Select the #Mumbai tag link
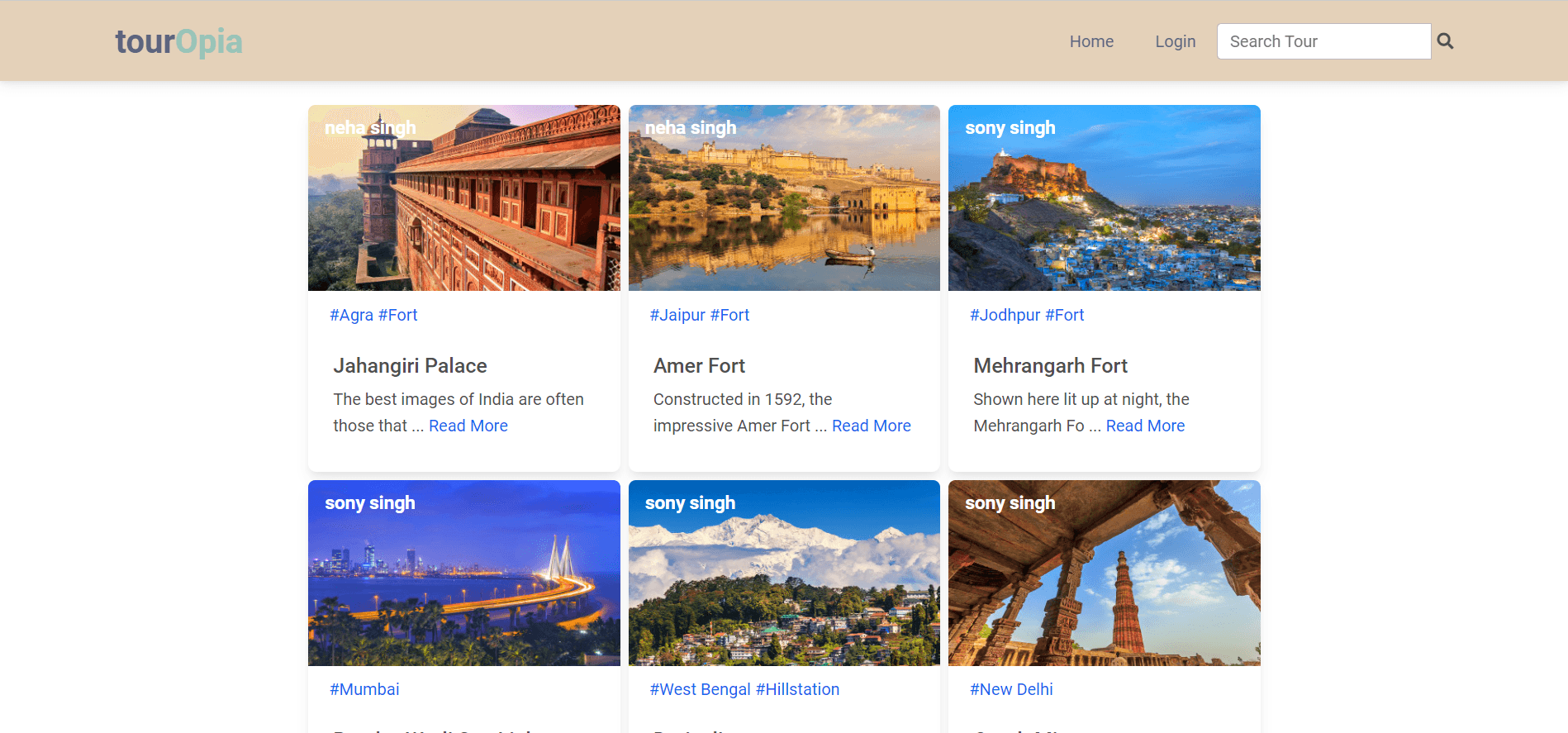 tap(364, 689)
